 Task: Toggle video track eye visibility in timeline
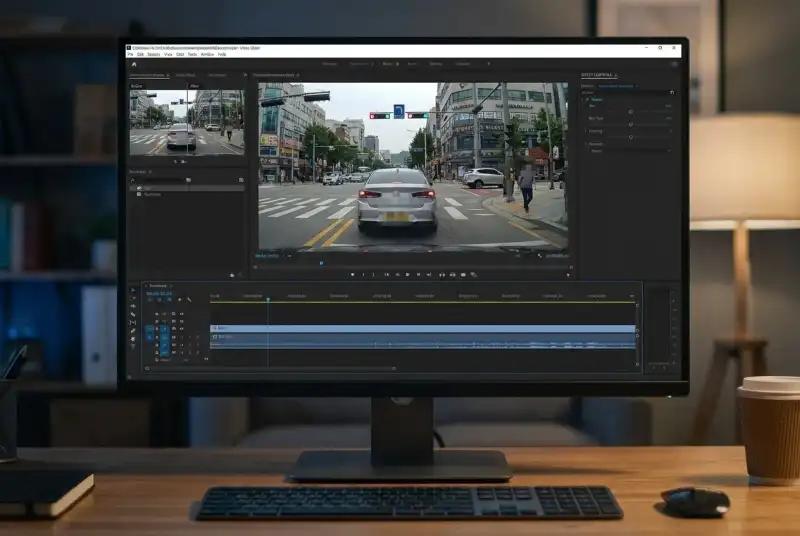click(174, 328)
